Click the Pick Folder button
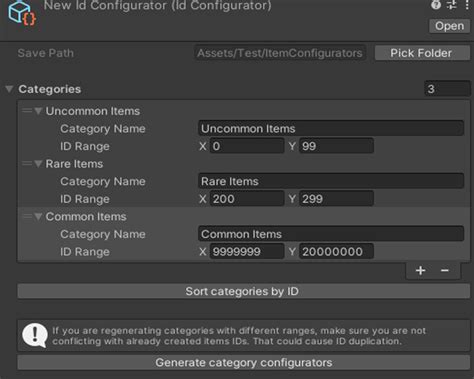474x379 pixels. point(422,53)
